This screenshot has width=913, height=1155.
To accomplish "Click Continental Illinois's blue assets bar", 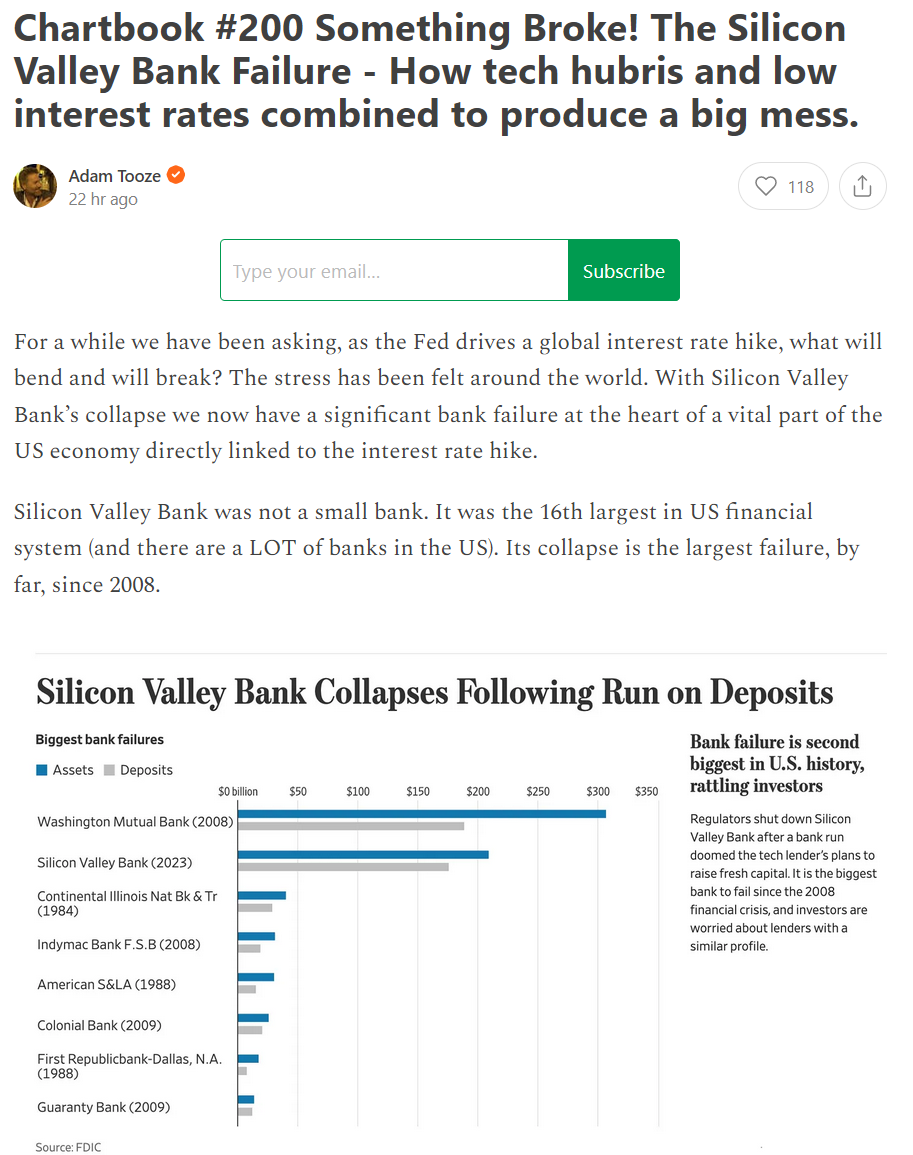I will coord(262,895).
